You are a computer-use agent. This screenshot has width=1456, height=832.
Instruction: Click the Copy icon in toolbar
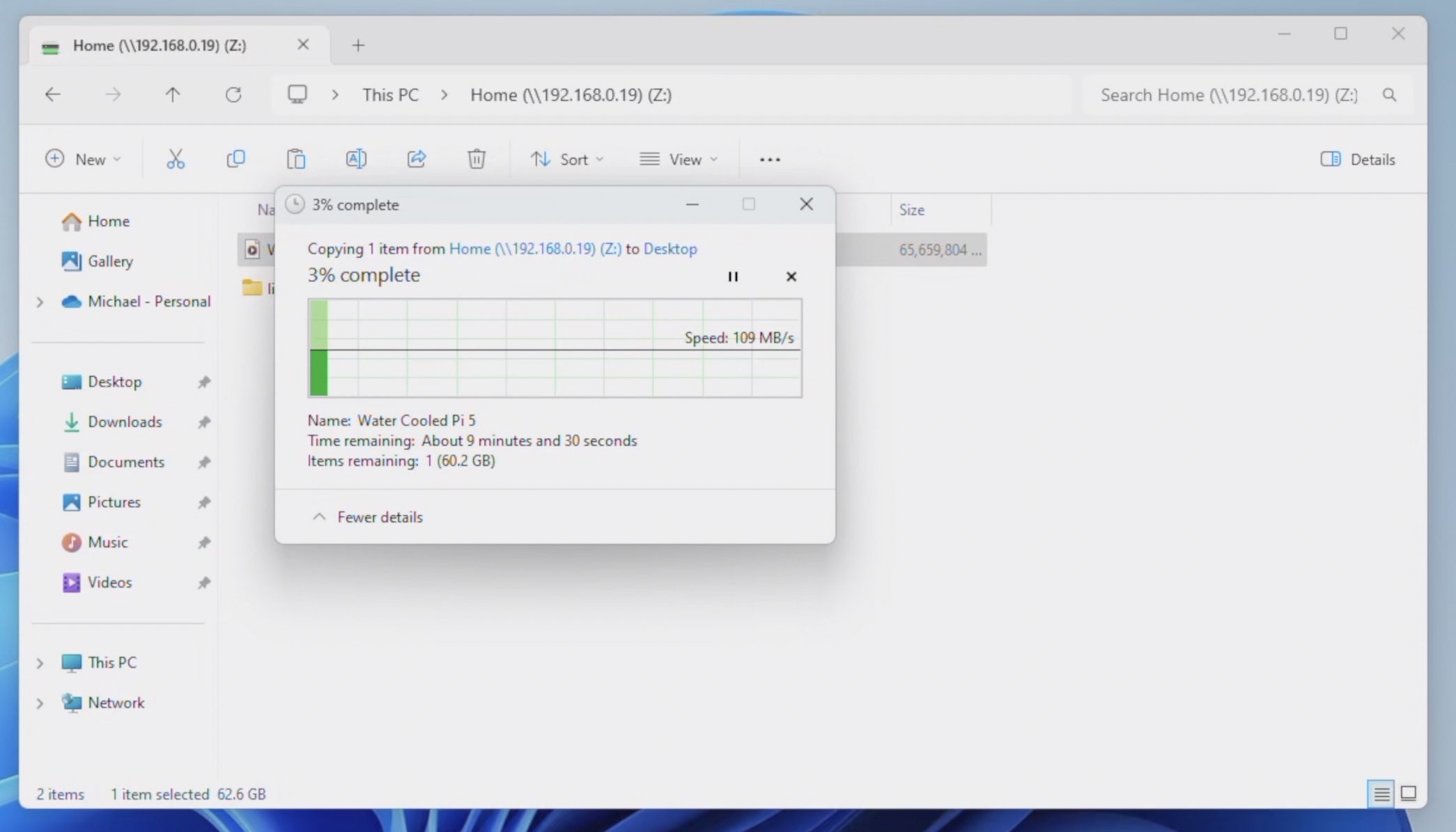[x=235, y=160]
